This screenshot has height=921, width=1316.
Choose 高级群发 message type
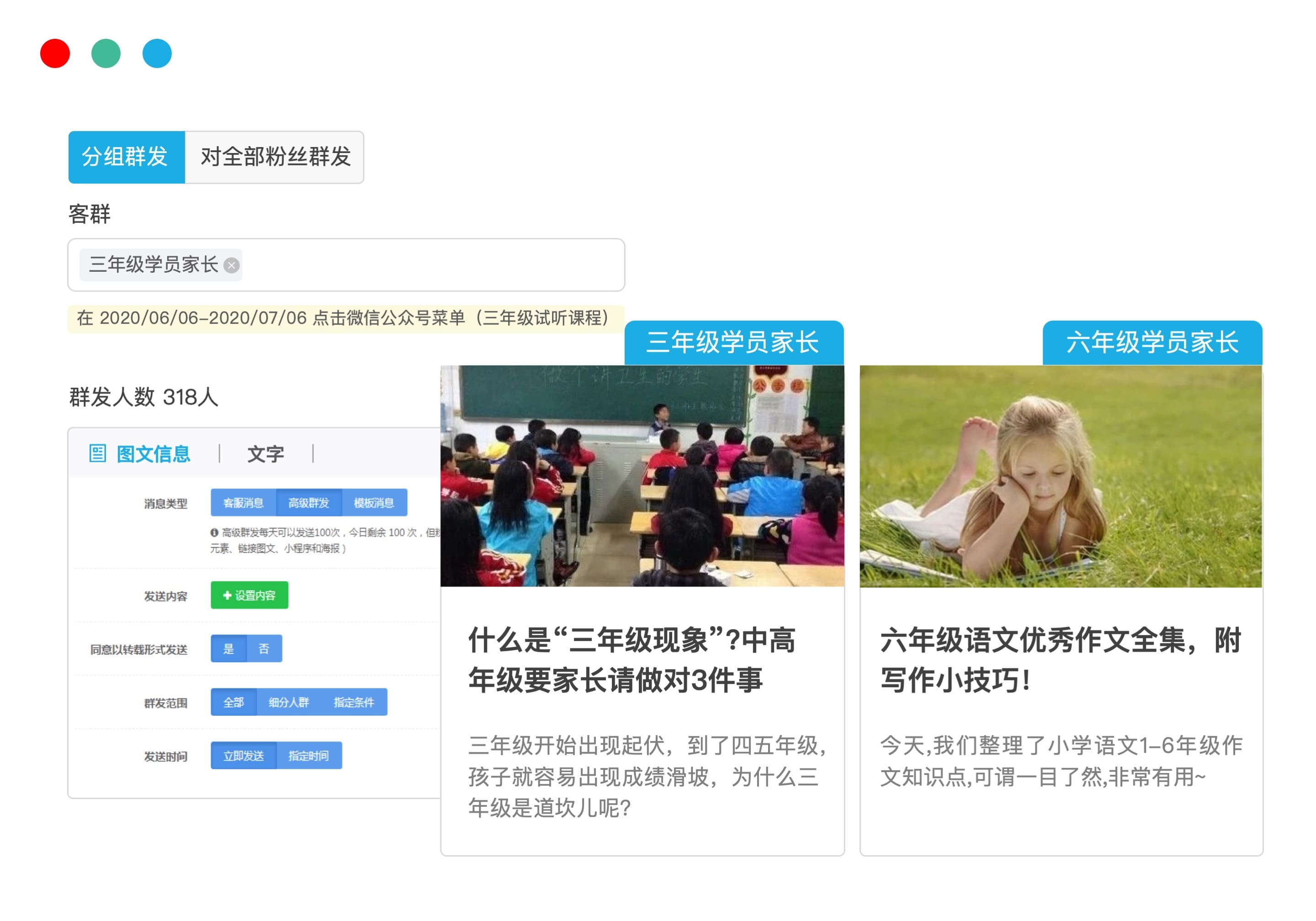pos(309,503)
